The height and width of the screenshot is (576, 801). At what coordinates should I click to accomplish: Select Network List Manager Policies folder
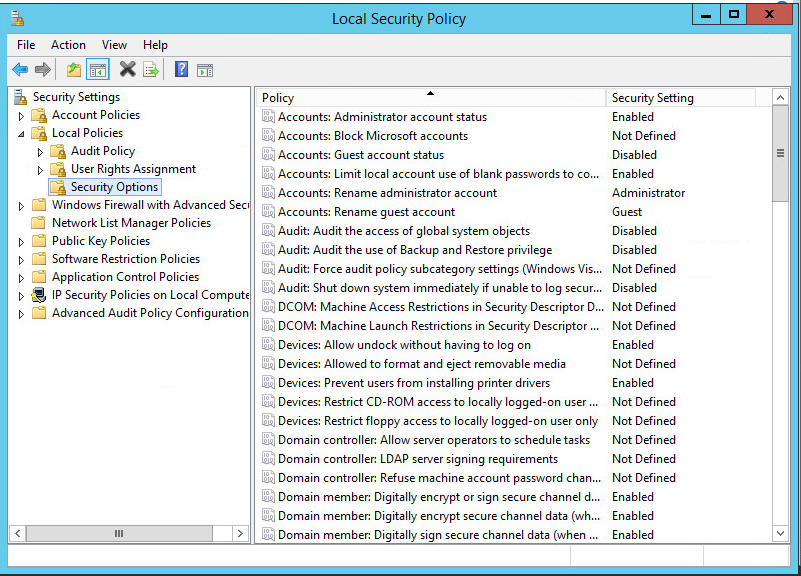tap(131, 223)
